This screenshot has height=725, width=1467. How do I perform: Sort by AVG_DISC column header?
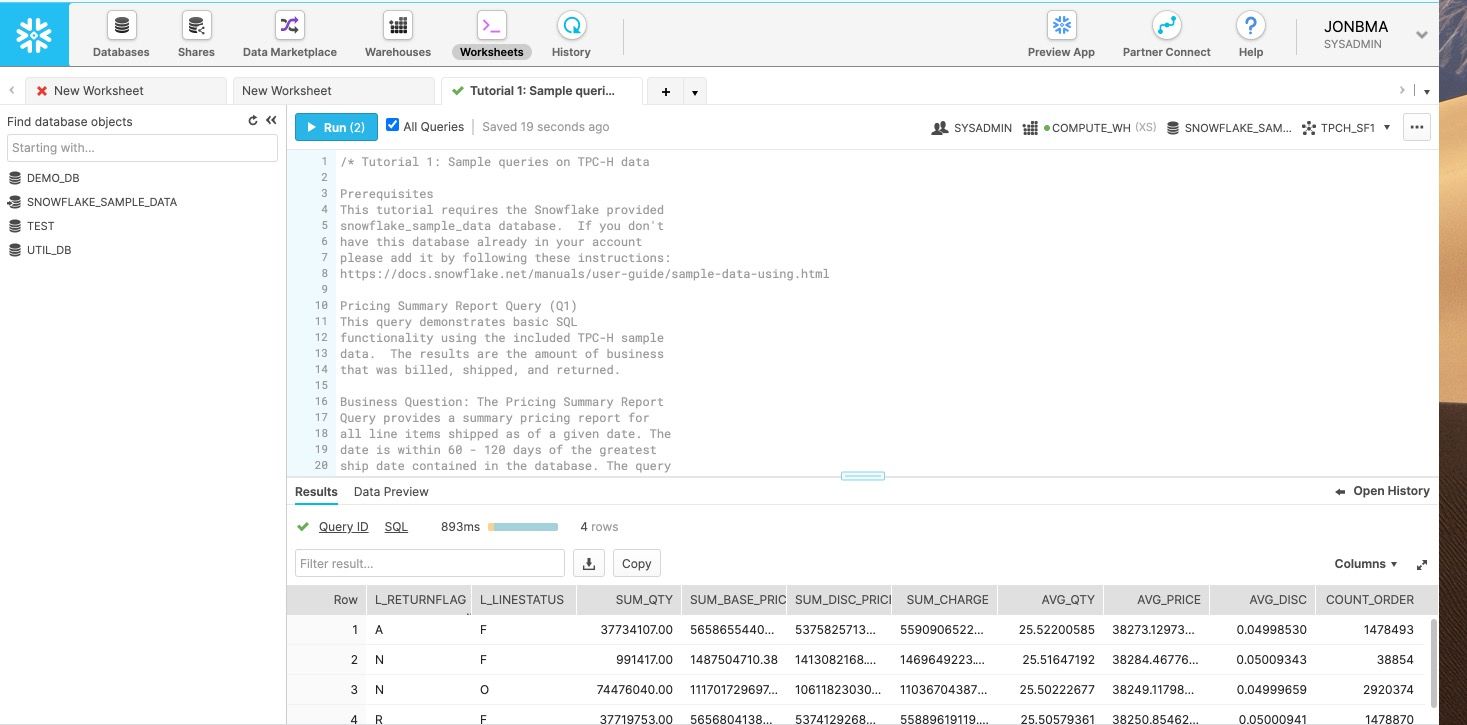coord(1261,600)
